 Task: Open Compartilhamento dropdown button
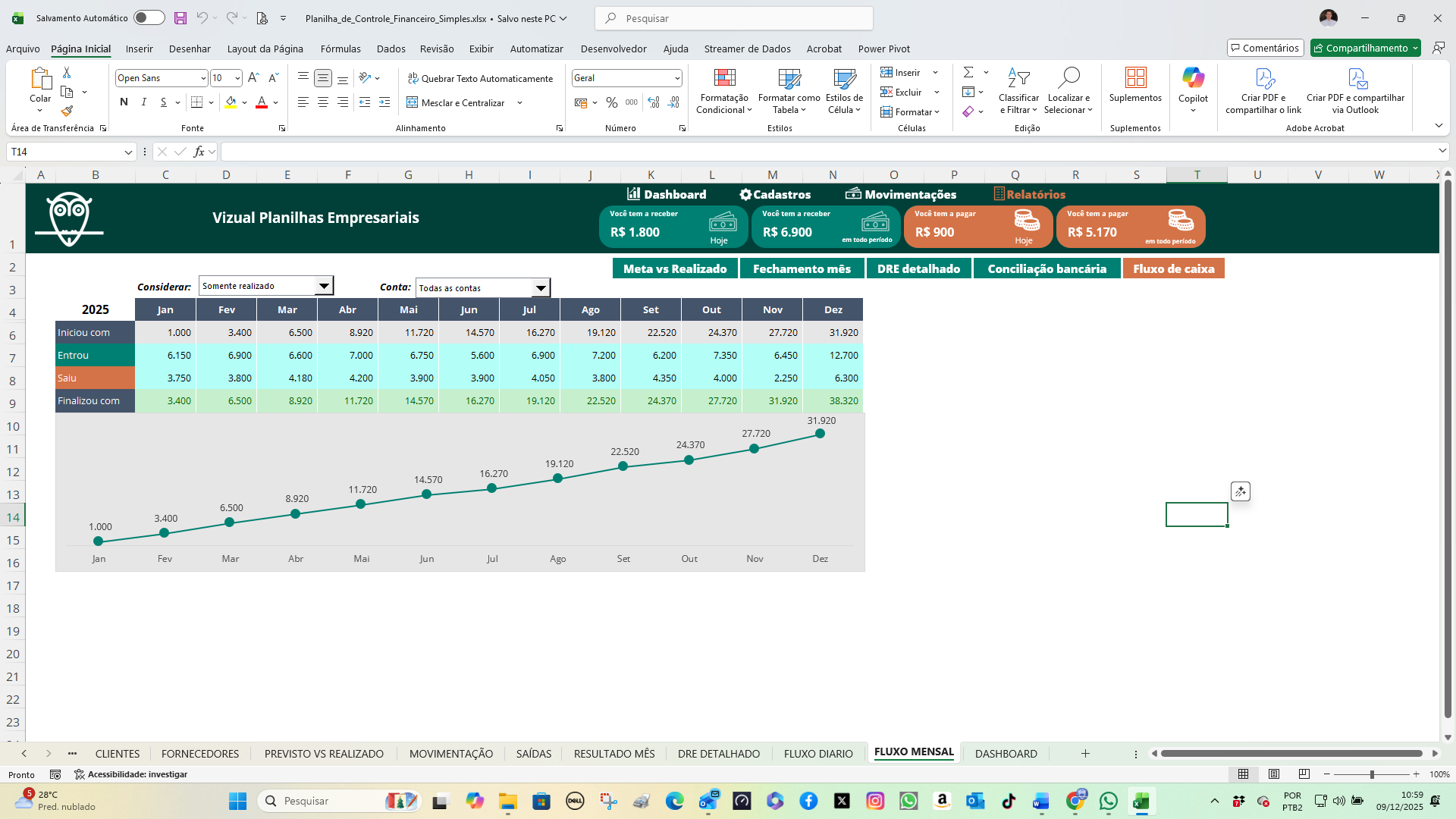tap(1366, 48)
